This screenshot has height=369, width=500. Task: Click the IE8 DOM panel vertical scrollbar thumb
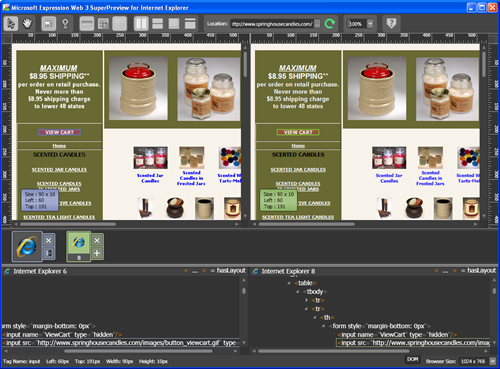[x=494, y=291]
